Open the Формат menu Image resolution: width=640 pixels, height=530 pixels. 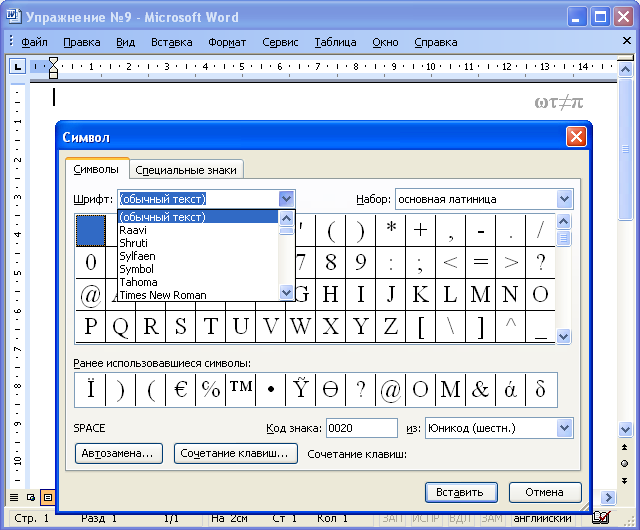227,42
